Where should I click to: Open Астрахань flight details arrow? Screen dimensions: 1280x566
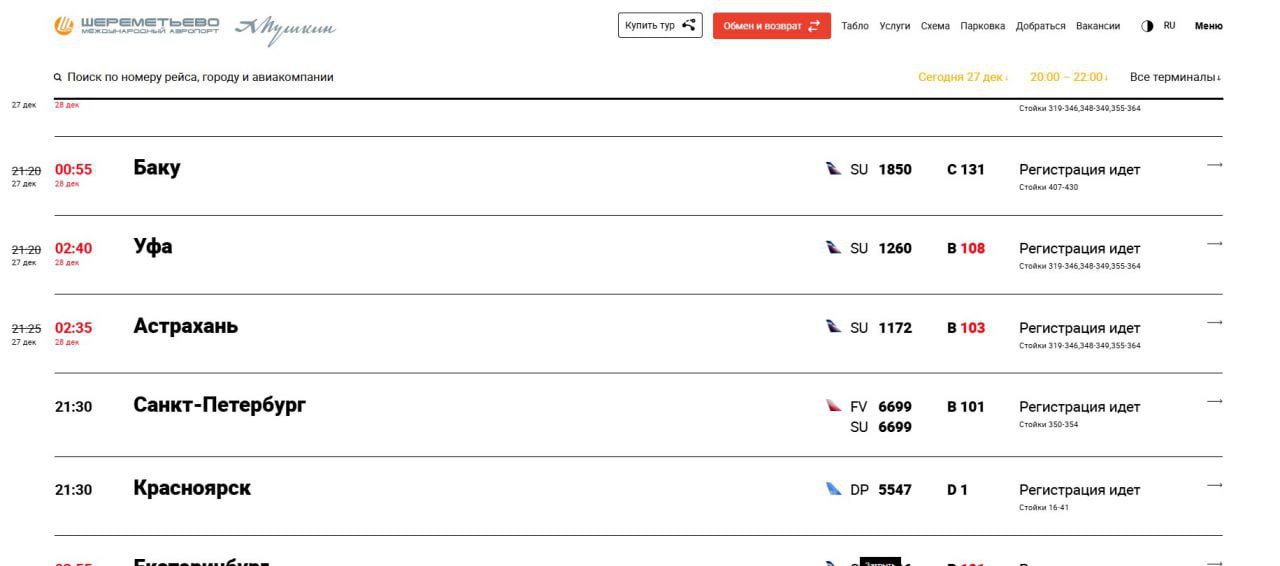tap(1214, 323)
